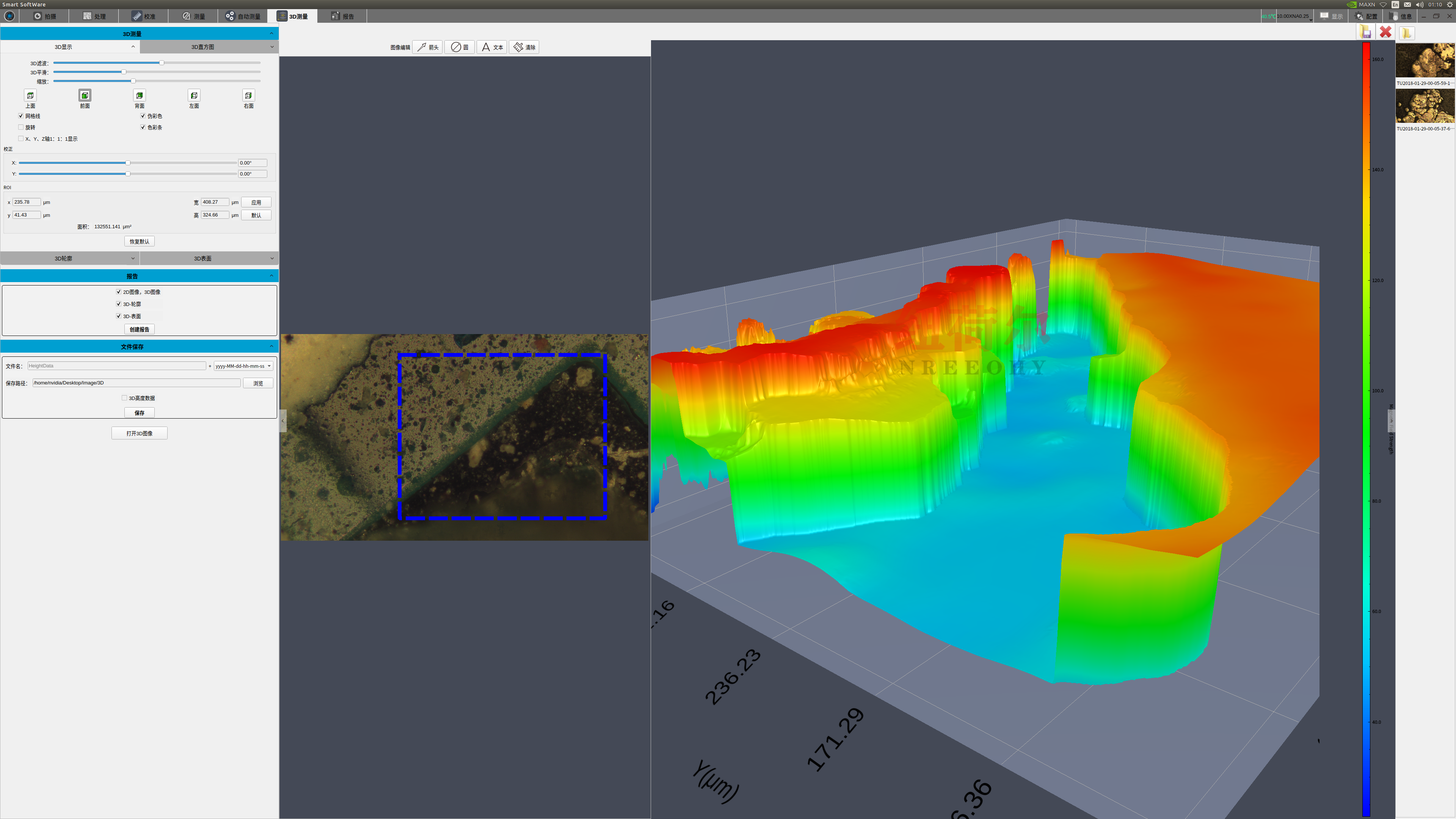Click the 创建报告 button
This screenshot has width=1456, height=819.
click(x=139, y=329)
